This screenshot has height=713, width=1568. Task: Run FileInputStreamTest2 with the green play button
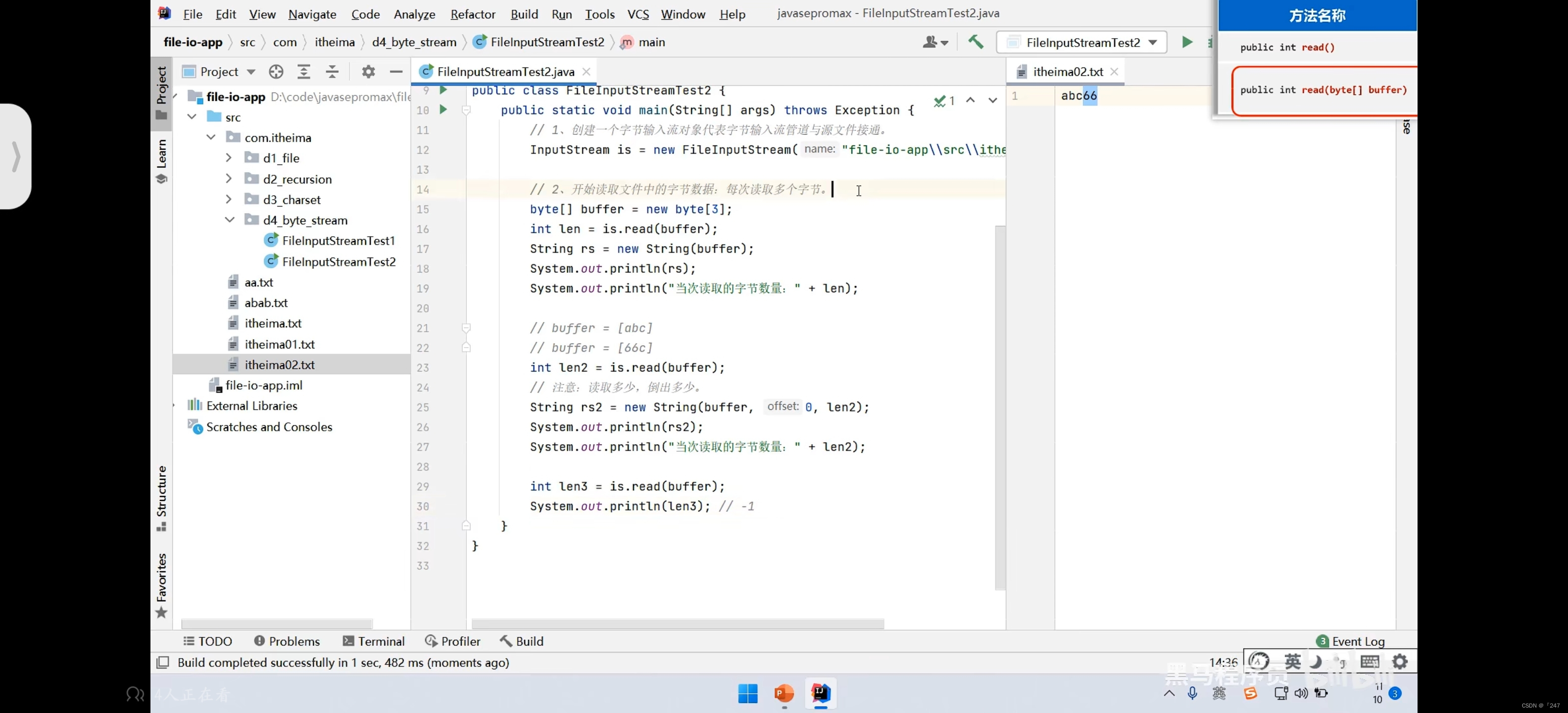pyautogui.click(x=1187, y=42)
